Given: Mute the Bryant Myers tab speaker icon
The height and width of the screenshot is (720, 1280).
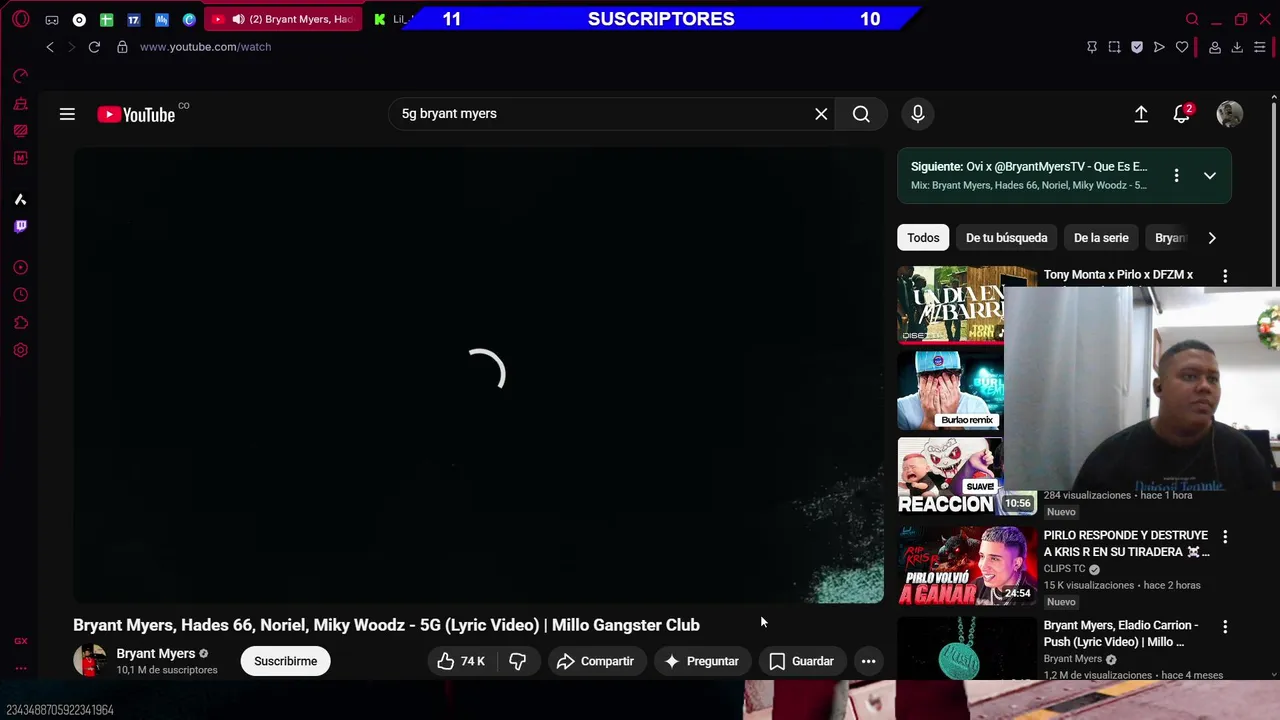Looking at the screenshot, I should (238, 19).
